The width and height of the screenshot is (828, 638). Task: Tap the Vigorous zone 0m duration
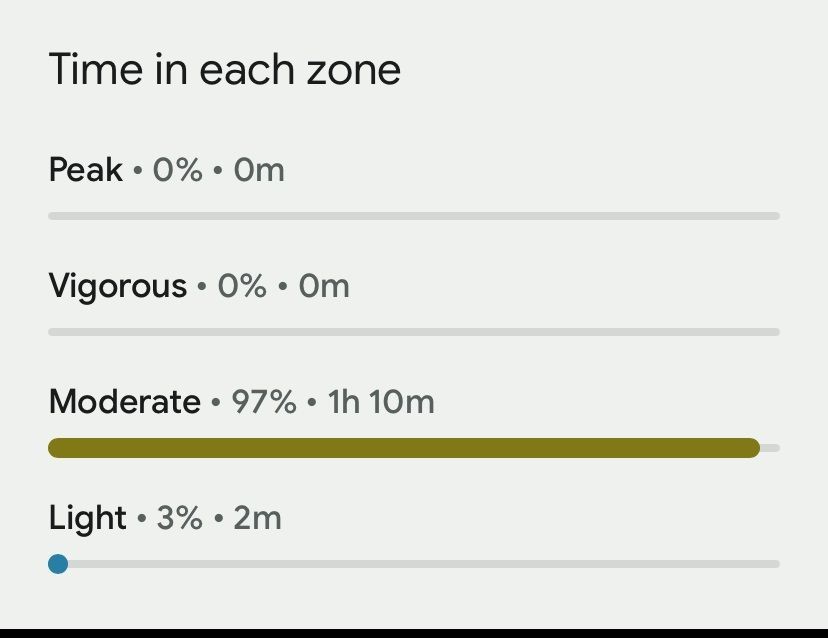point(324,287)
